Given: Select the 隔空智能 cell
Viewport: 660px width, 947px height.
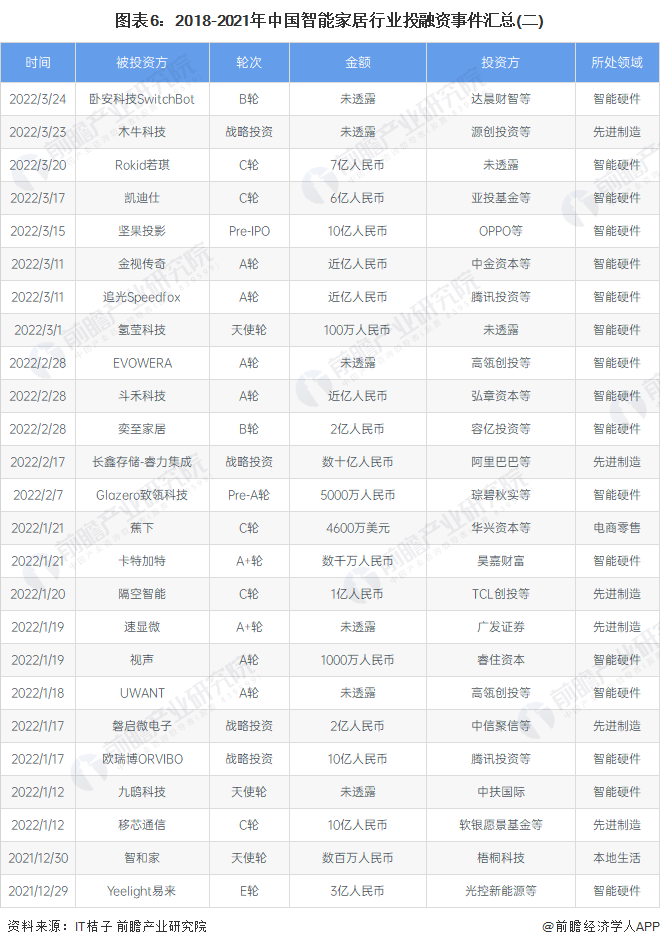Looking at the screenshot, I should pos(142,594).
